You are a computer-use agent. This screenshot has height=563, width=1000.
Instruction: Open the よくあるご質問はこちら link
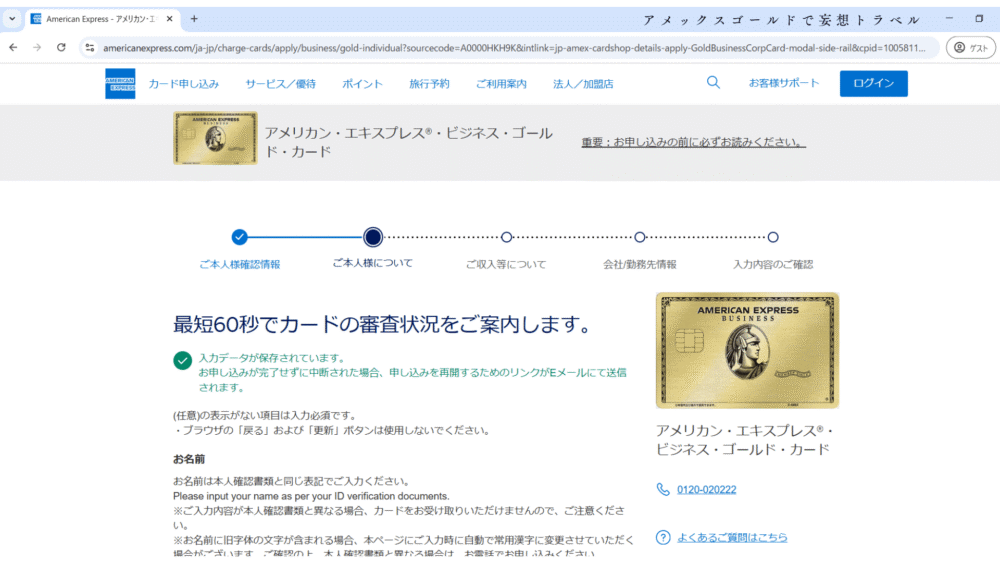click(x=732, y=537)
